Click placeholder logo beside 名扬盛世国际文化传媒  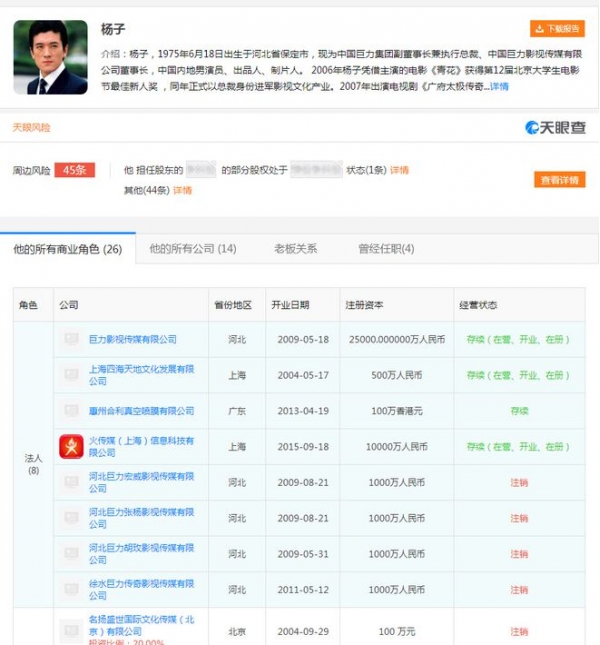click(71, 631)
